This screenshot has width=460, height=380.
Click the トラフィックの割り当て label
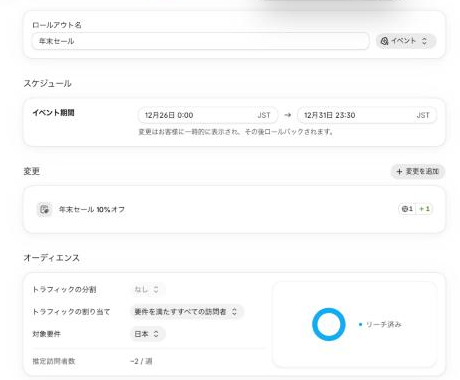pos(71,312)
